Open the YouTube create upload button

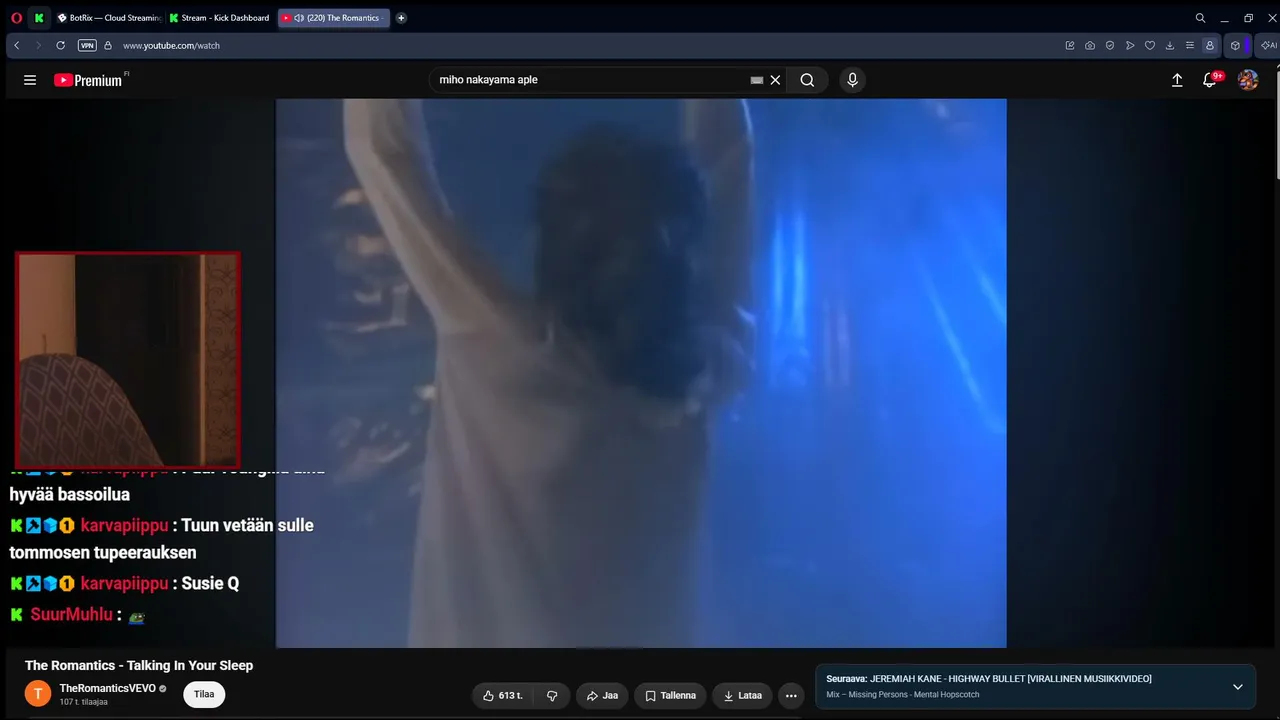coord(1177,80)
